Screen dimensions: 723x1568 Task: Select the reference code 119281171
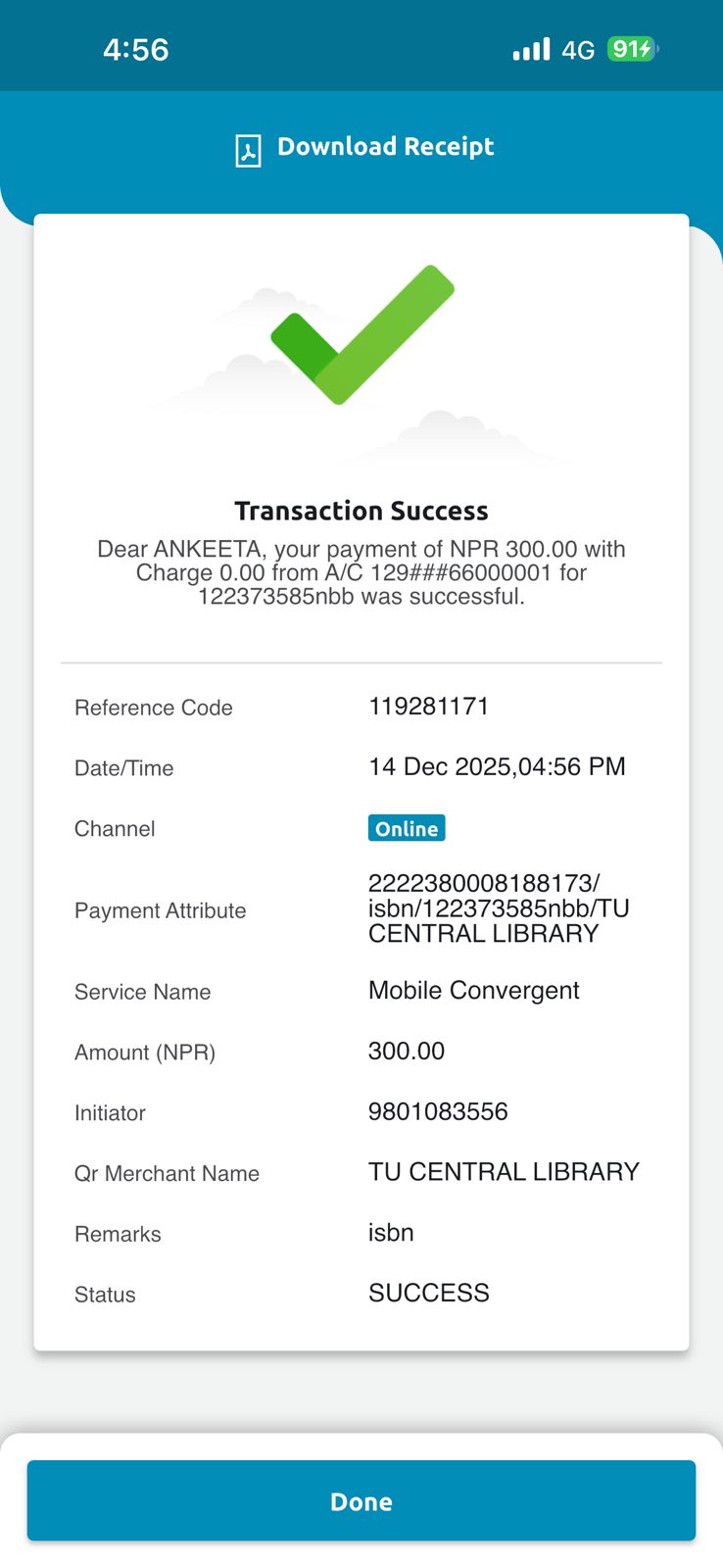tap(428, 707)
